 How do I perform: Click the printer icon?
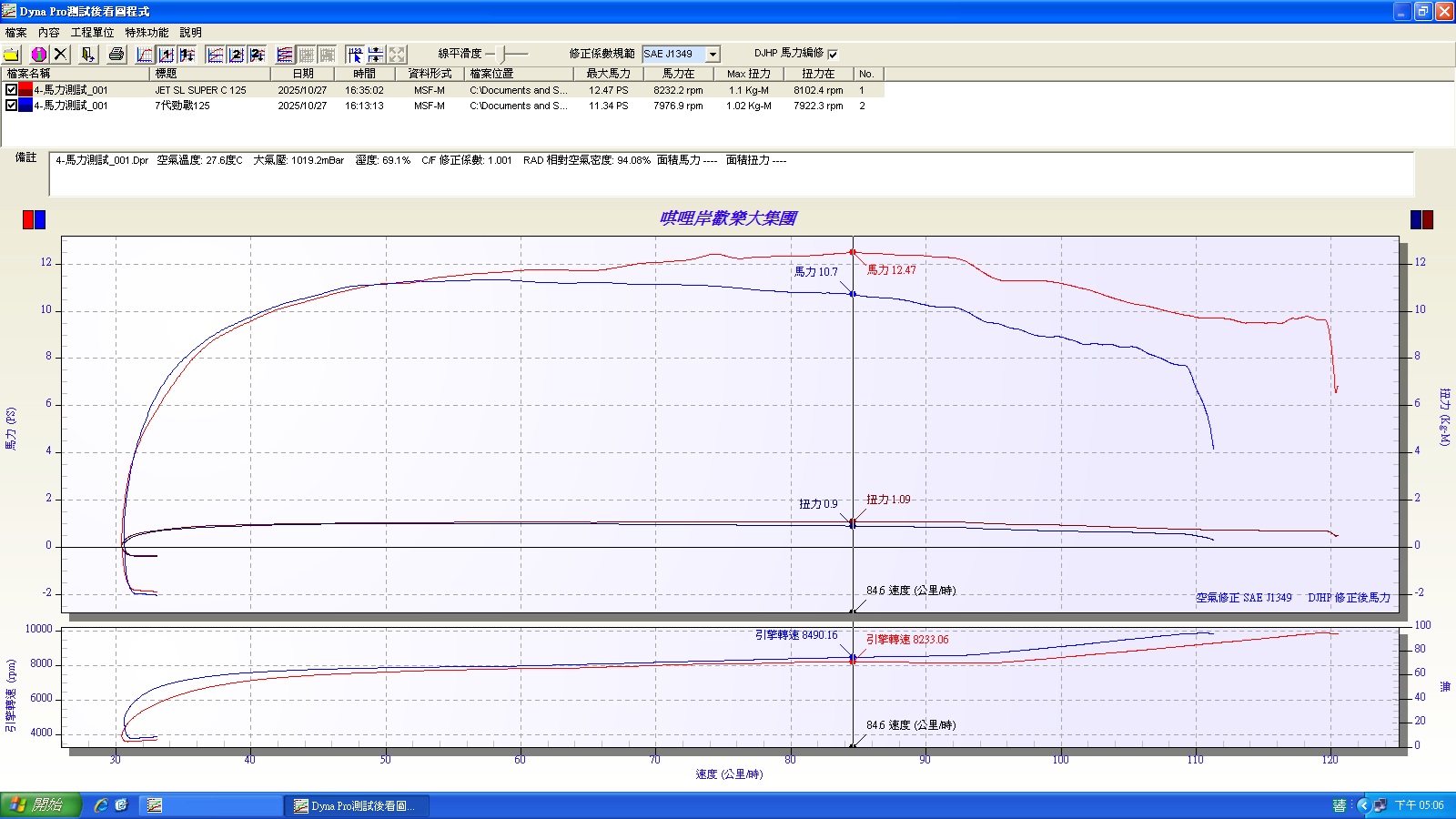[x=116, y=55]
